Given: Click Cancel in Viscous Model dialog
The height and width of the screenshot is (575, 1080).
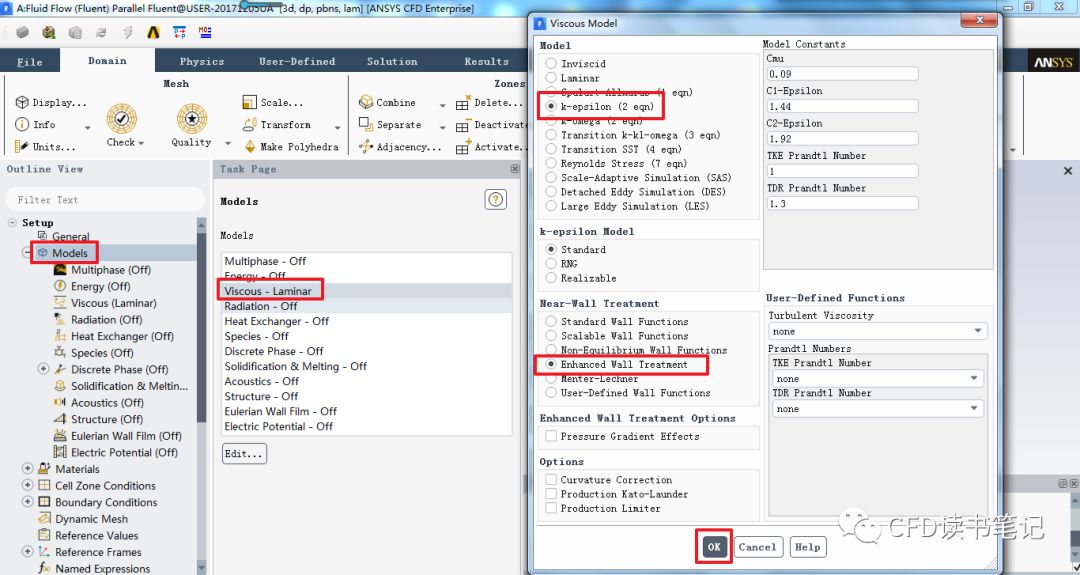Looking at the screenshot, I should click(x=758, y=547).
